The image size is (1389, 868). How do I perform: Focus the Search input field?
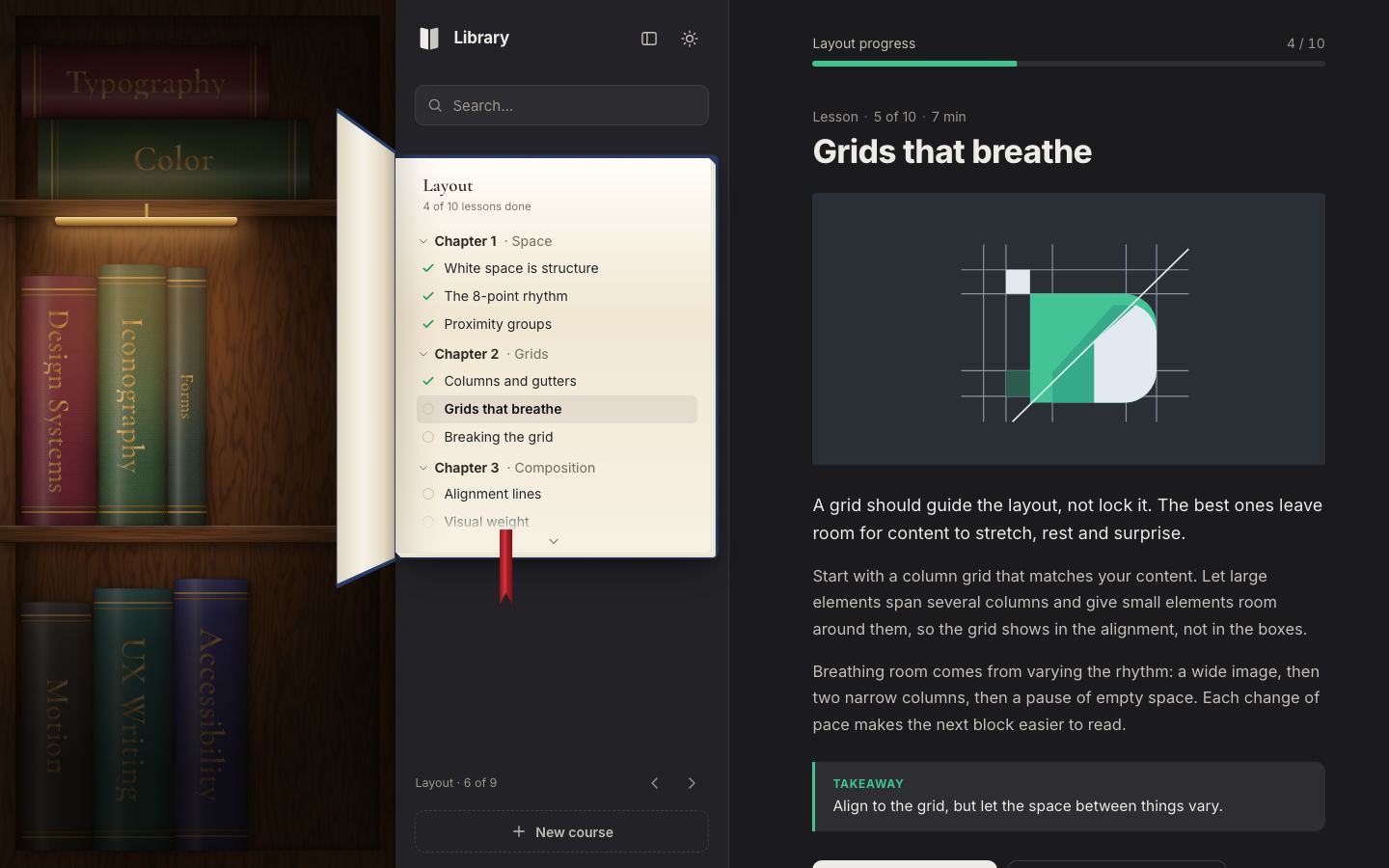click(x=561, y=105)
